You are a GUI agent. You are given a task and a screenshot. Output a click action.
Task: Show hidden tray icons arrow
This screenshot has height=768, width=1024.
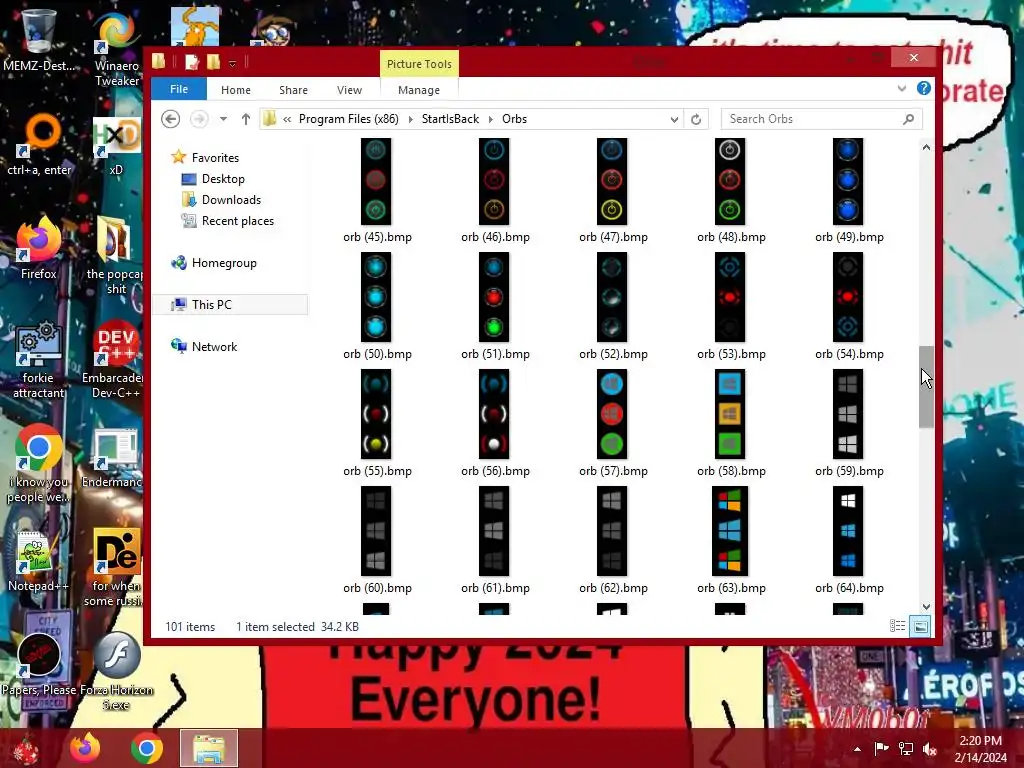(857, 749)
